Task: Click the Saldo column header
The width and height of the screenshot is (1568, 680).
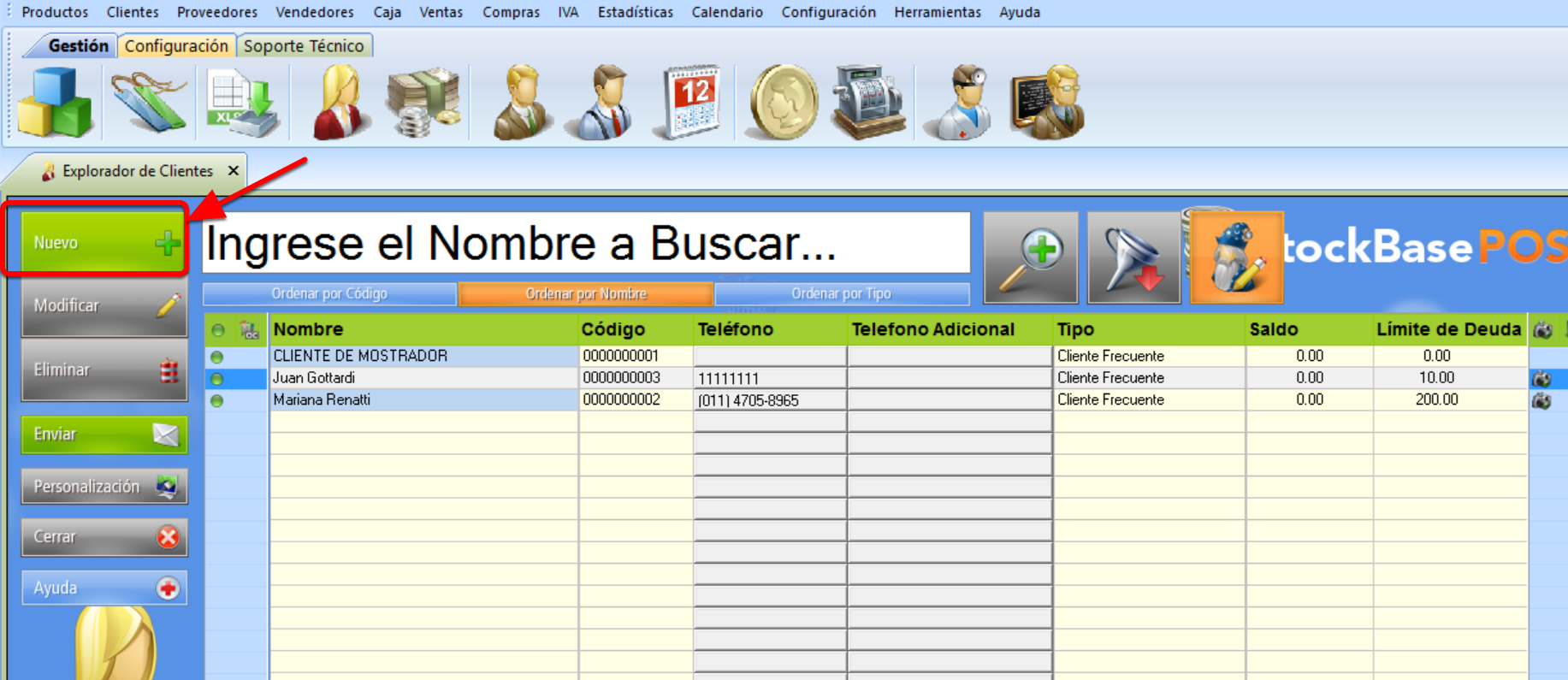Action: point(1309,329)
